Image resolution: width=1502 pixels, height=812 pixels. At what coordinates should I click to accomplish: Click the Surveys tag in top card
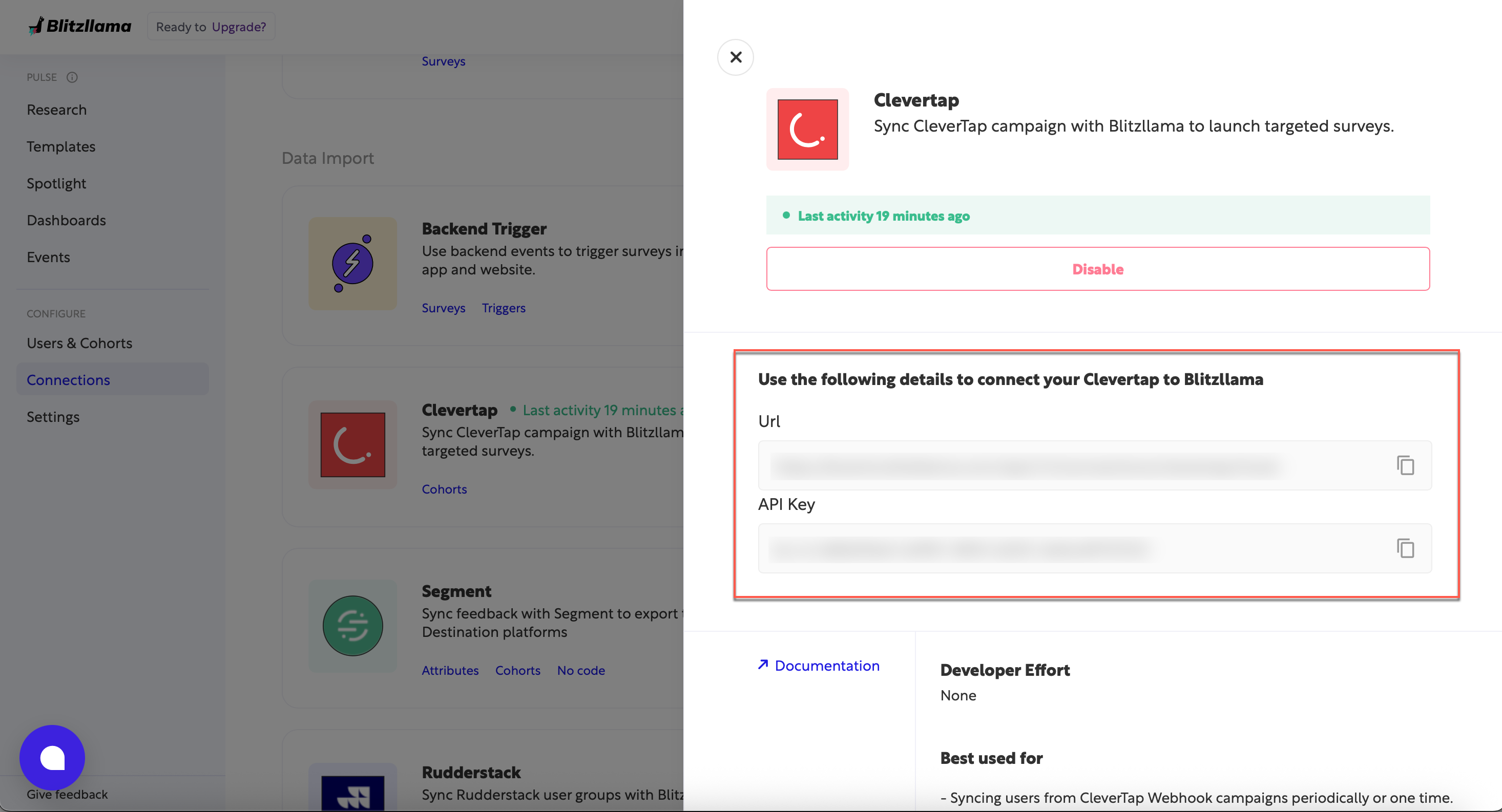tap(443, 61)
